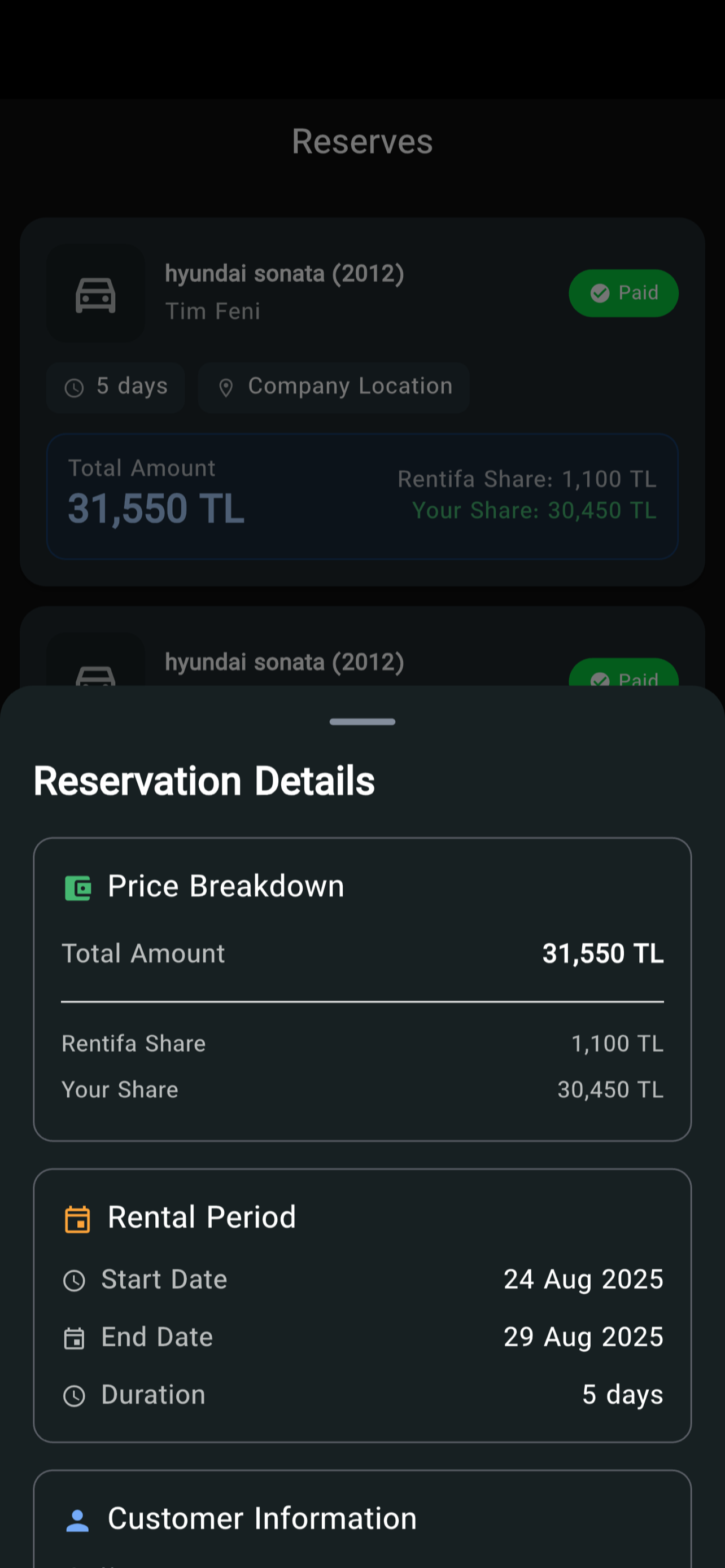
Task: Tap the Company Location chip
Action: click(334, 388)
